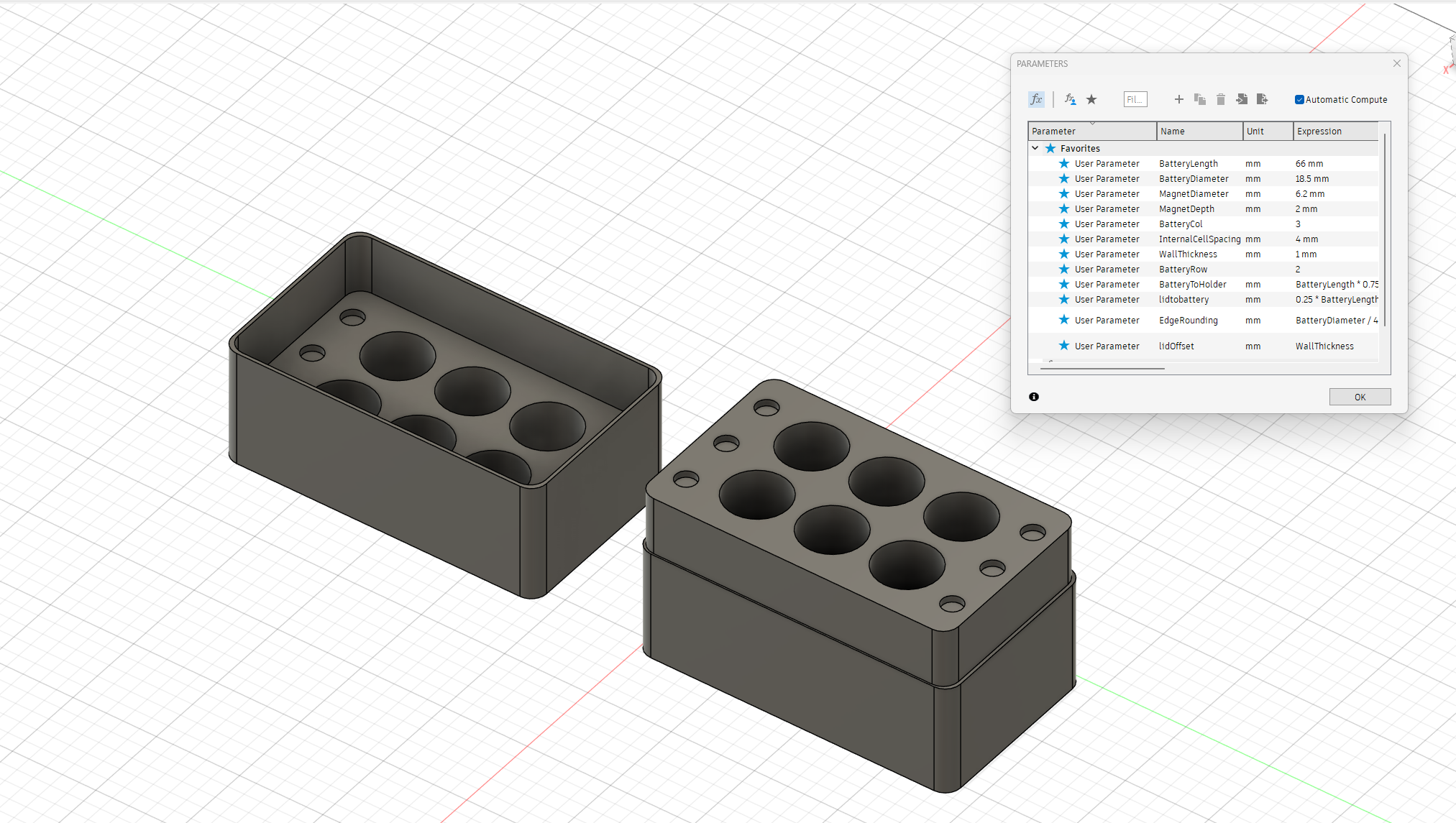The width and height of the screenshot is (1456, 823).
Task: Click the filter input field
Action: tap(1135, 99)
